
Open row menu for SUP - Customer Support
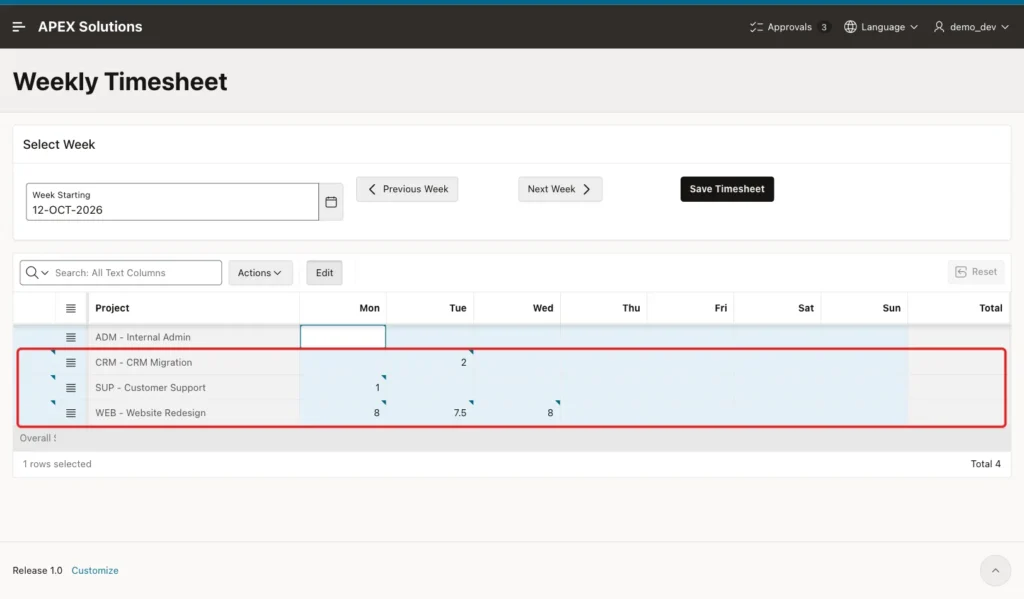pos(71,388)
